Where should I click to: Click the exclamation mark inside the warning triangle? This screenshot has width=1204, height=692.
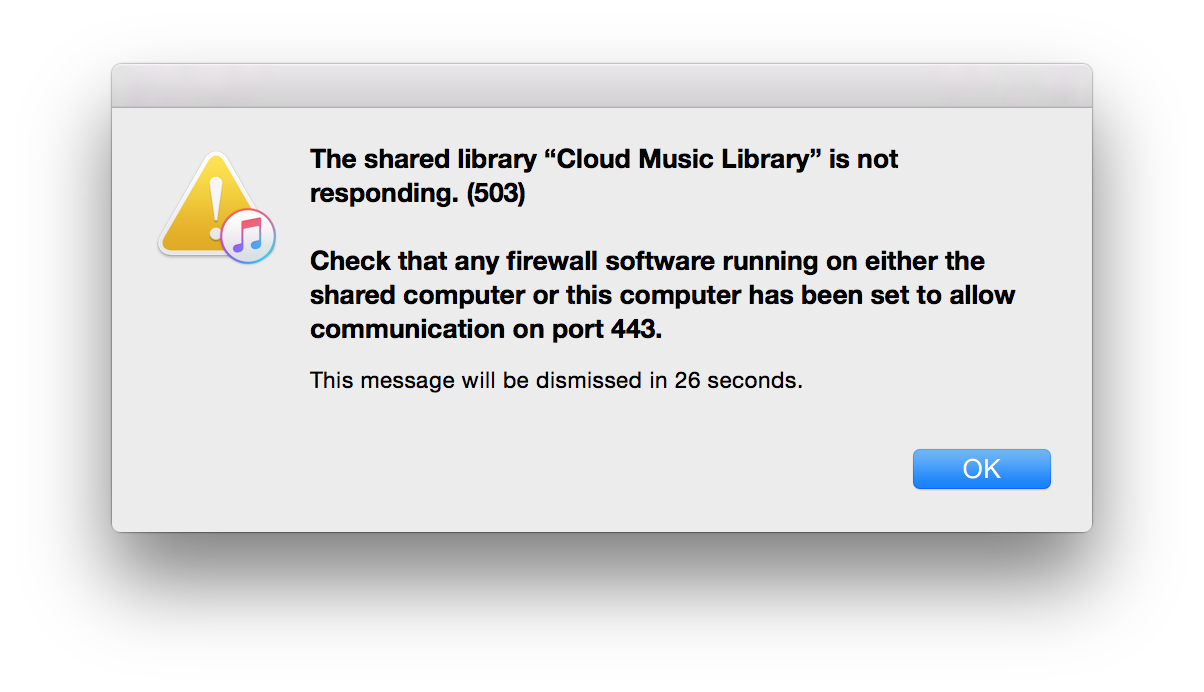pos(212,201)
